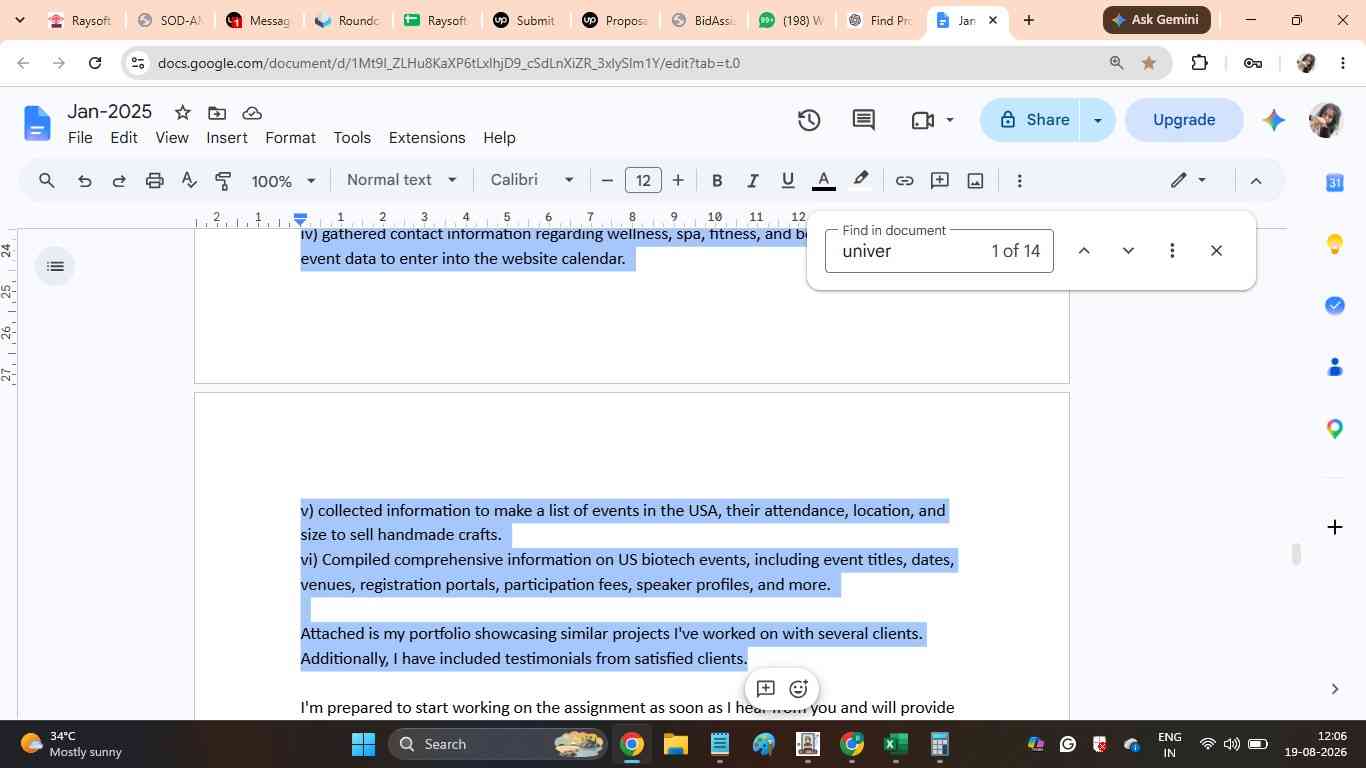Open the Normal text style dropdown

pyautogui.click(x=402, y=180)
